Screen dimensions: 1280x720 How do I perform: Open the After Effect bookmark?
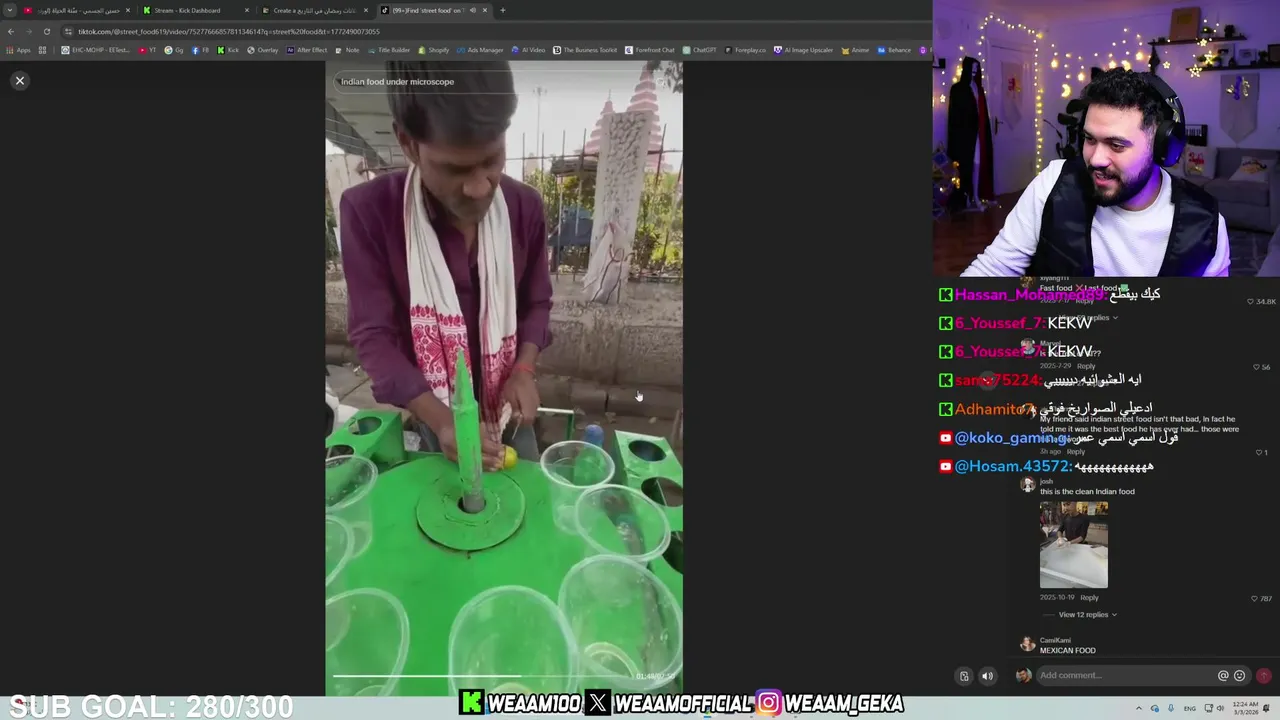click(x=307, y=50)
